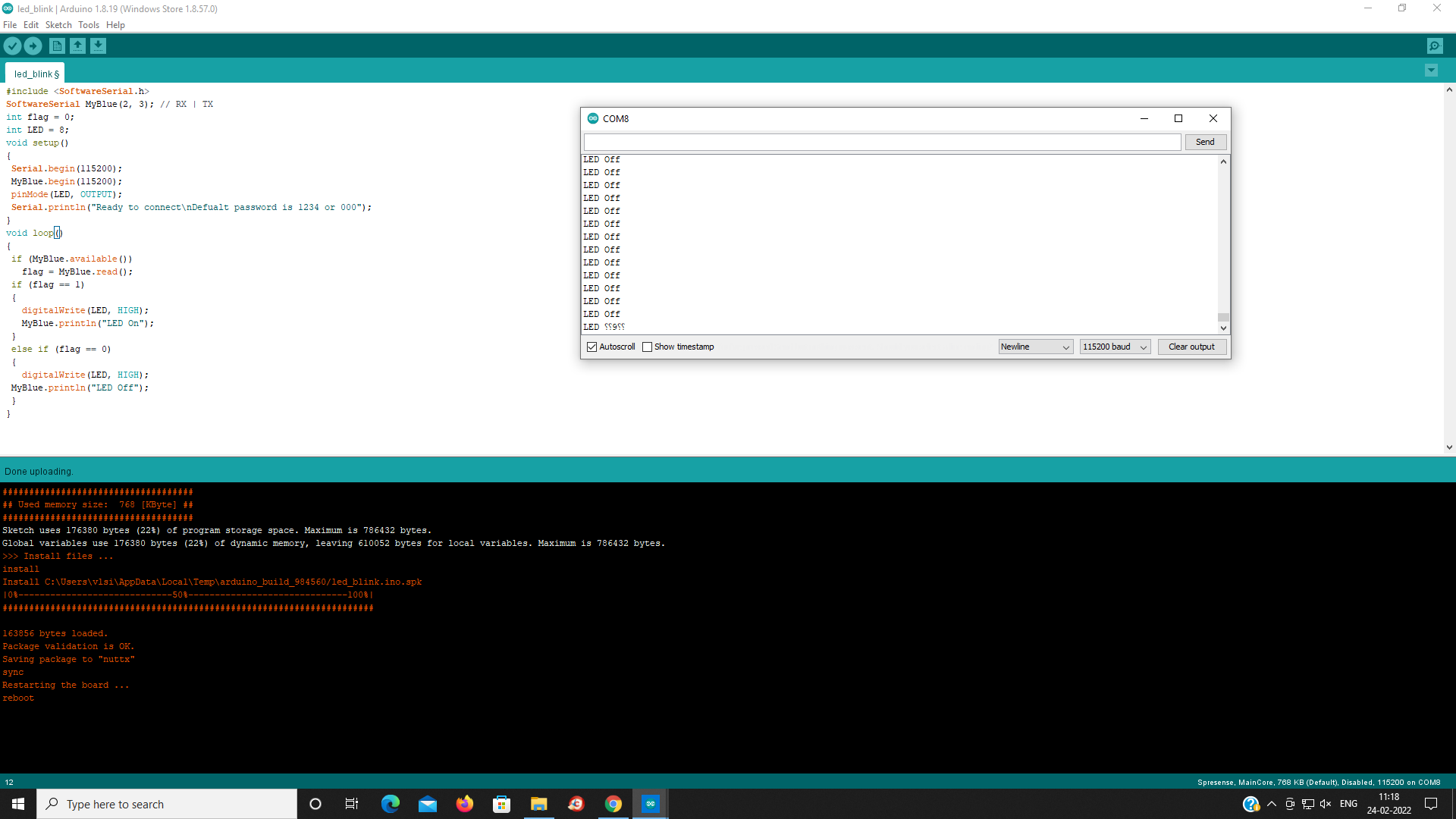Click the 'void loop()' code line

click(x=34, y=233)
